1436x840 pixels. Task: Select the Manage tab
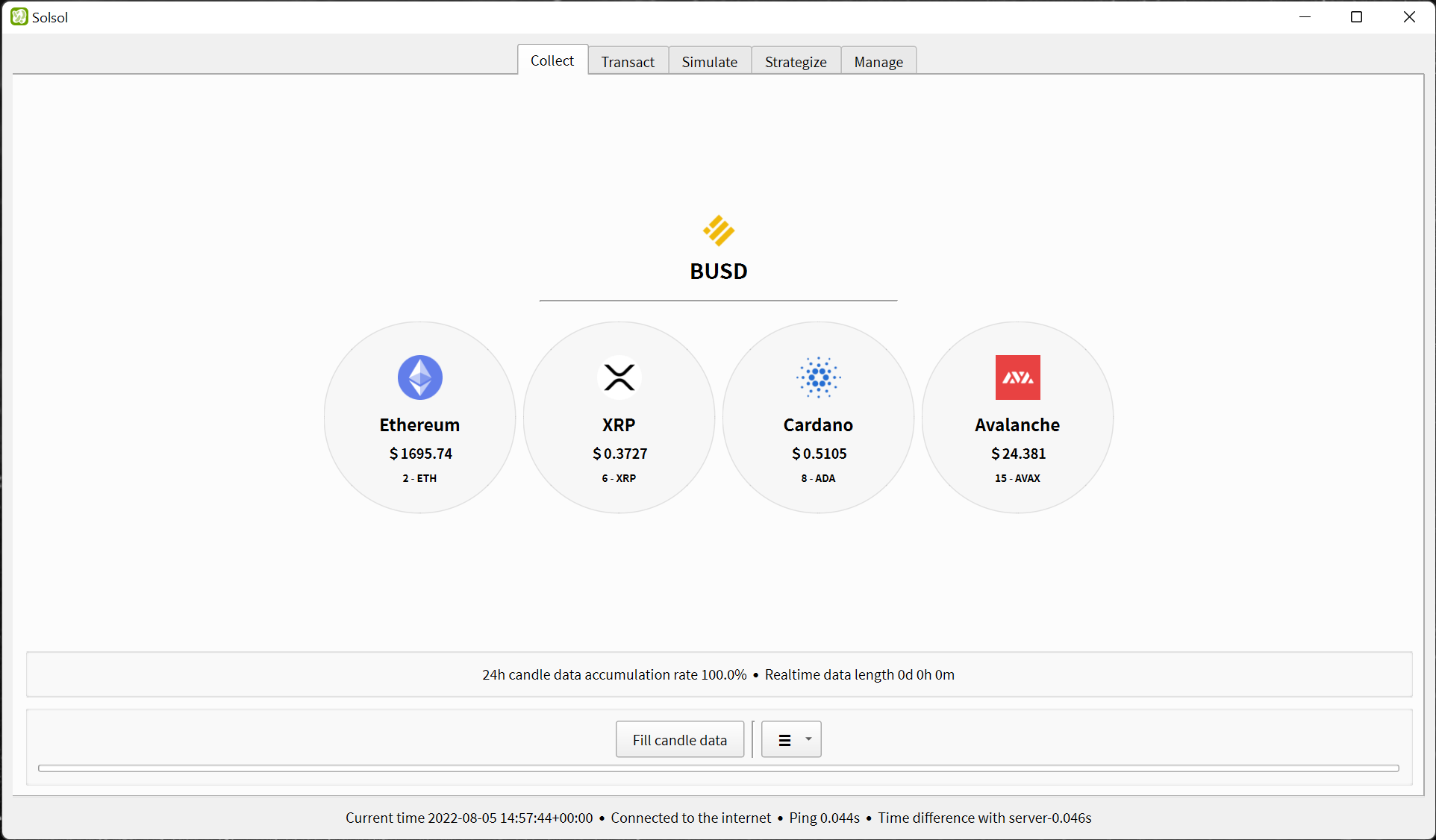pos(878,62)
